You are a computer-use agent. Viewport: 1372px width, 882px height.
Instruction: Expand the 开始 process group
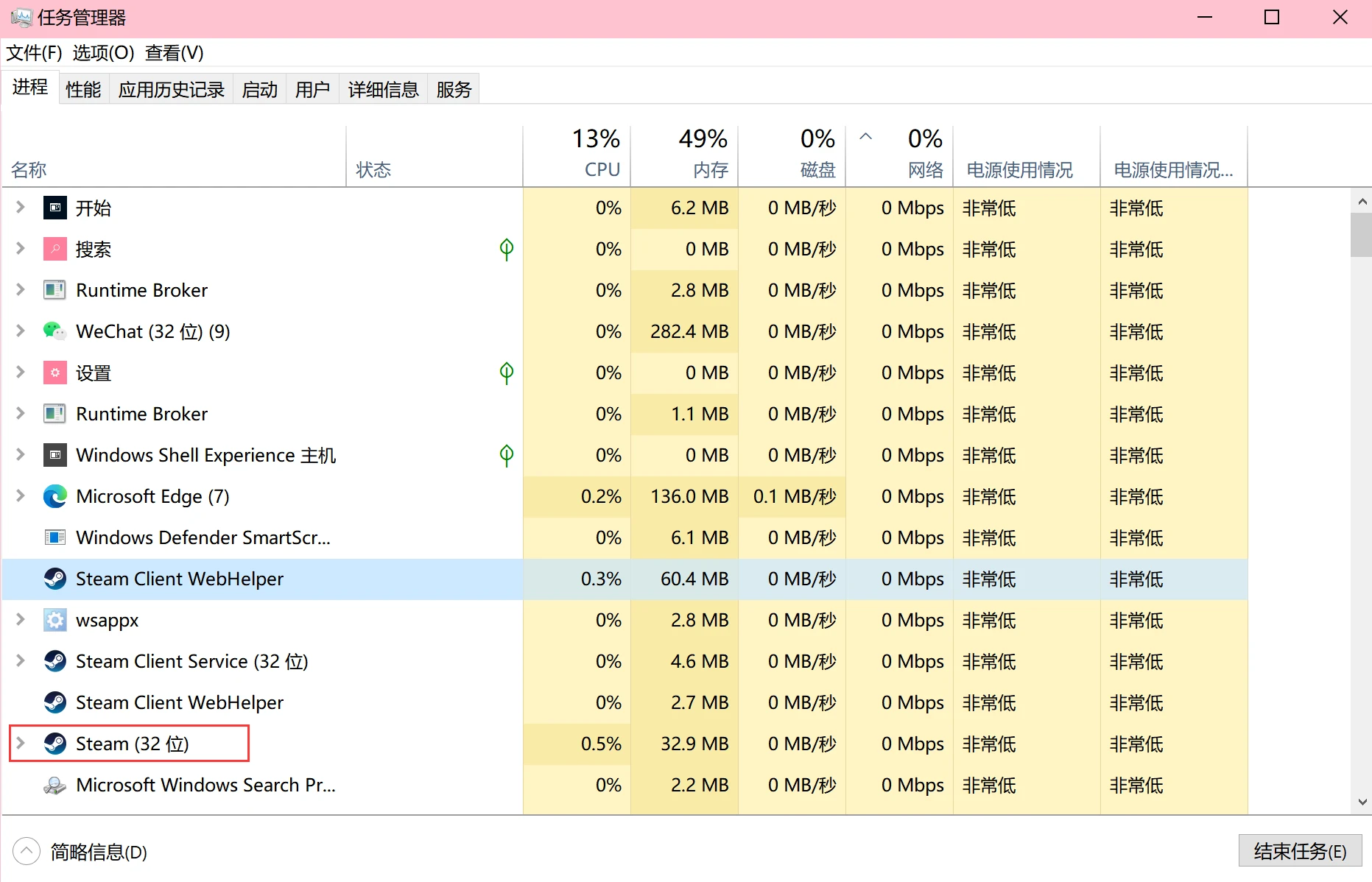click(21, 208)
